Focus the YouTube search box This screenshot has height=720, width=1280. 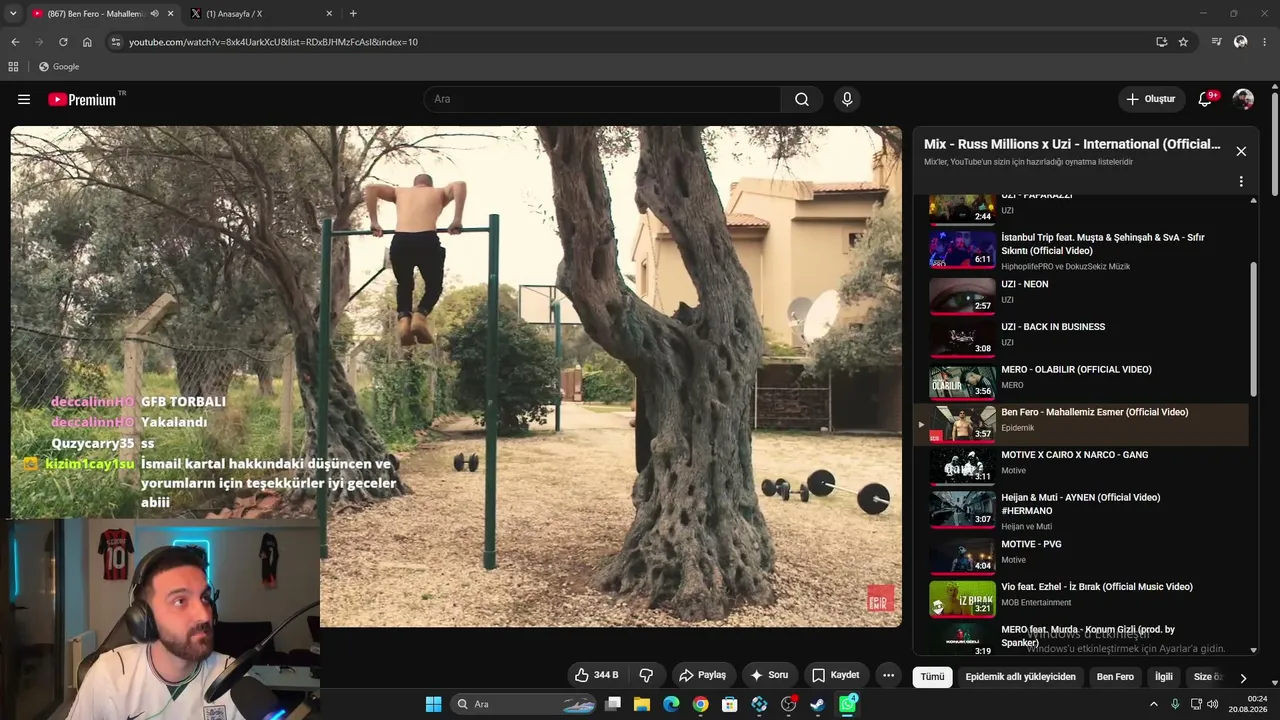click(x=602, y=99)
